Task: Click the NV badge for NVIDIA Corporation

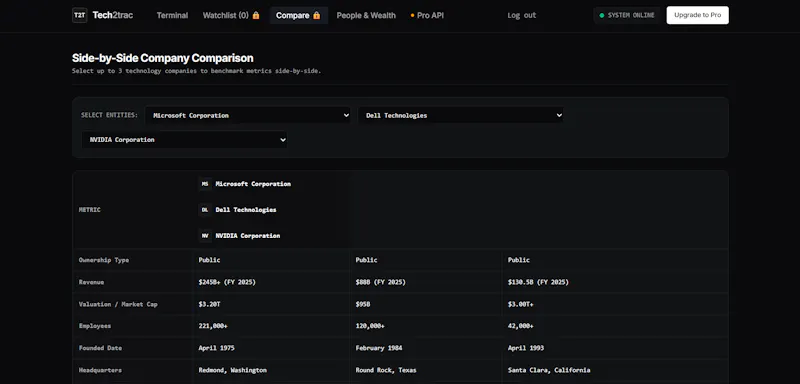Action: tap(205, 236)
